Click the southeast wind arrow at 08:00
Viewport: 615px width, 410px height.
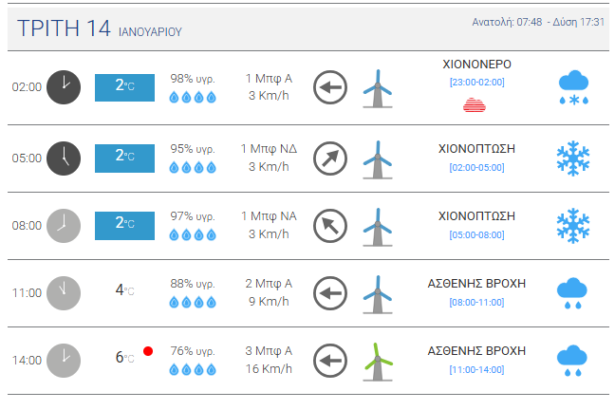coord(330,225)
